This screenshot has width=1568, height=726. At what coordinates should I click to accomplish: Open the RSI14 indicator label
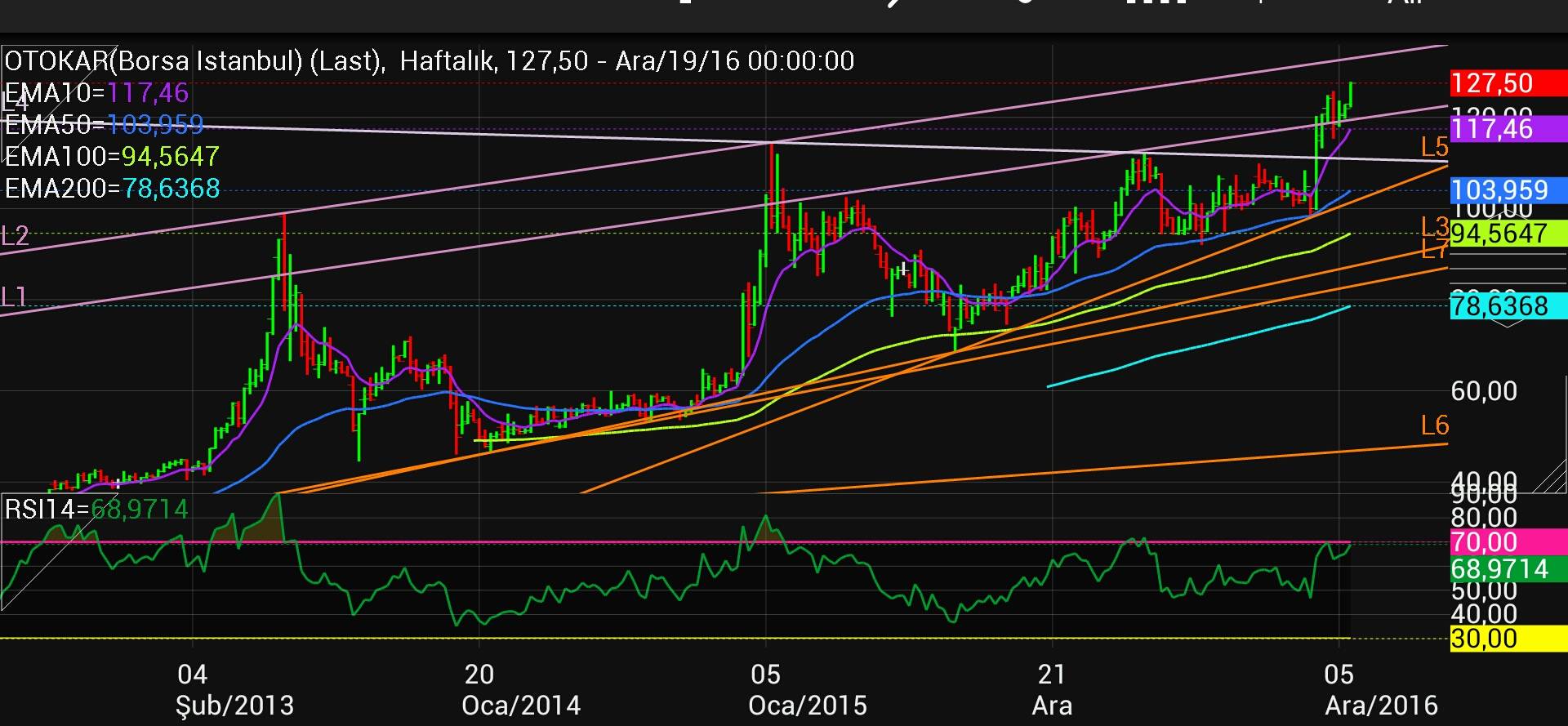(x=96, y=510)
